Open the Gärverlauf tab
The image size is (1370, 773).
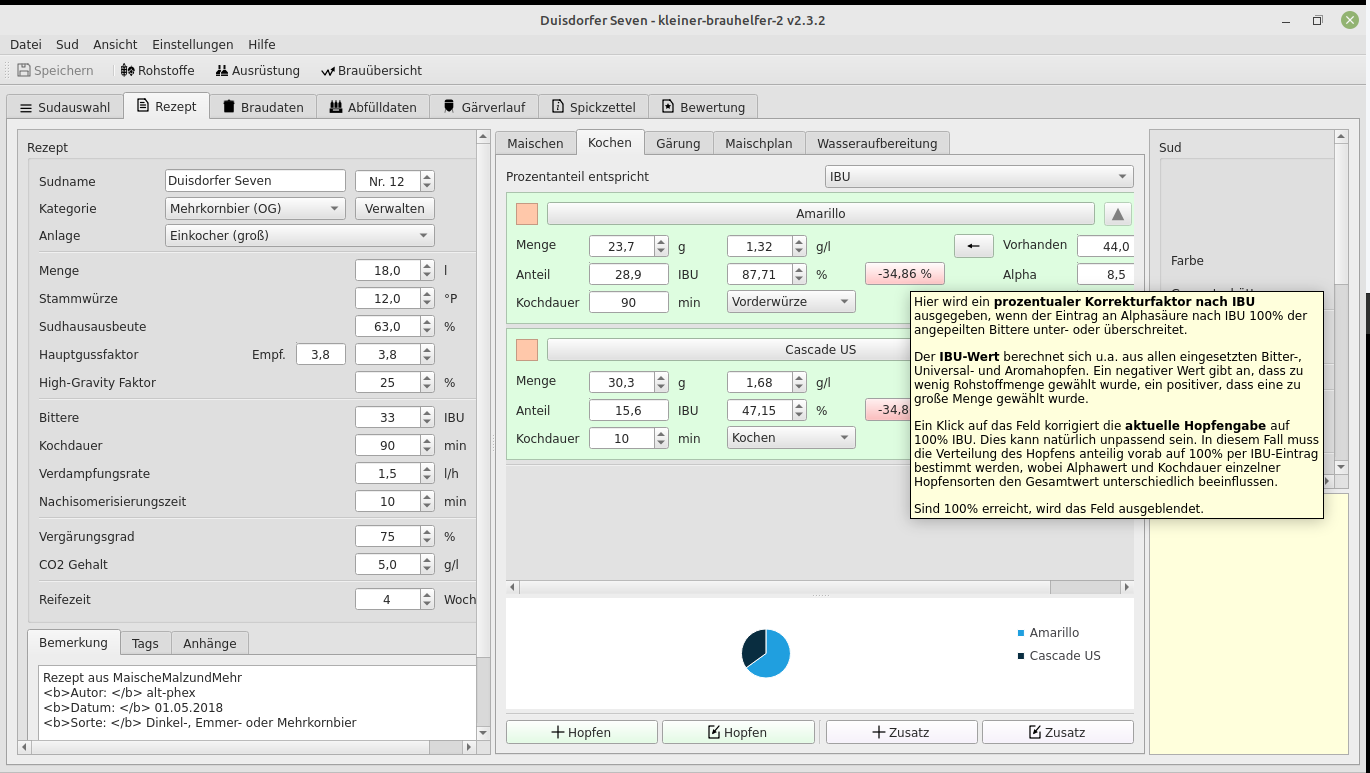click(483, 107)
